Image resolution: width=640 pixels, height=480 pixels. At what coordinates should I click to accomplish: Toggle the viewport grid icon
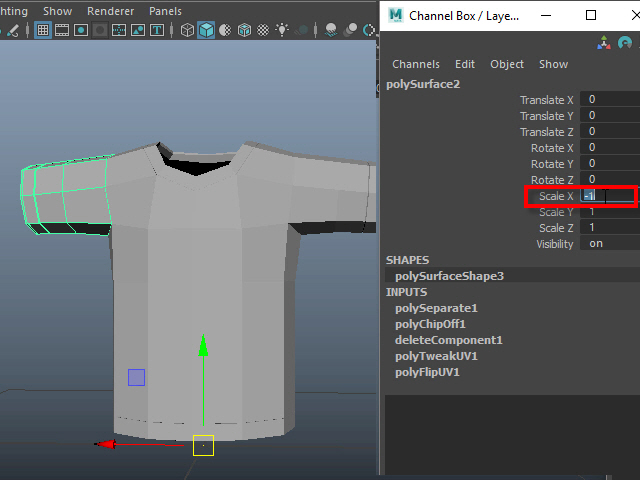43,30
